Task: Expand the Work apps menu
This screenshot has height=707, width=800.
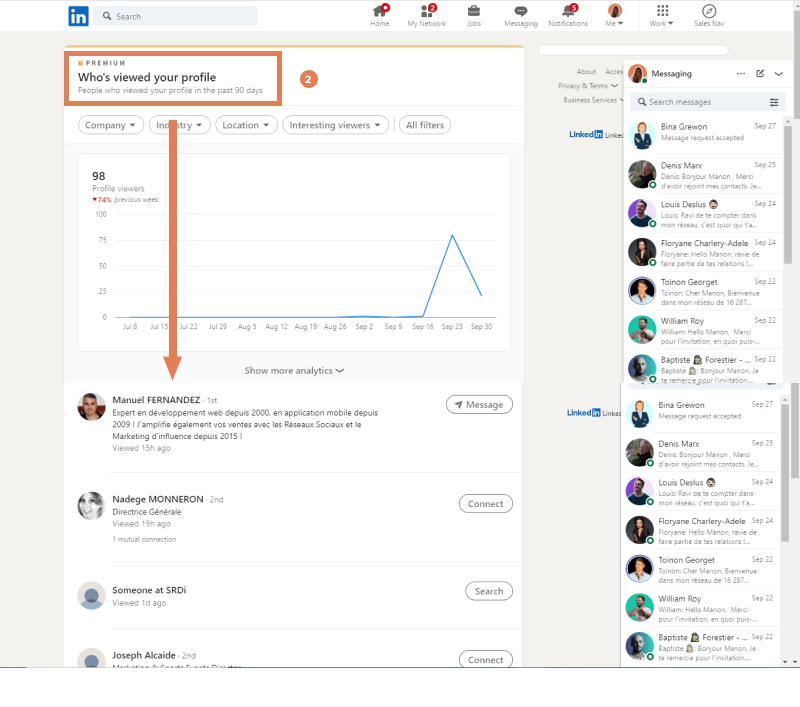Action: [x=662, y=16]
